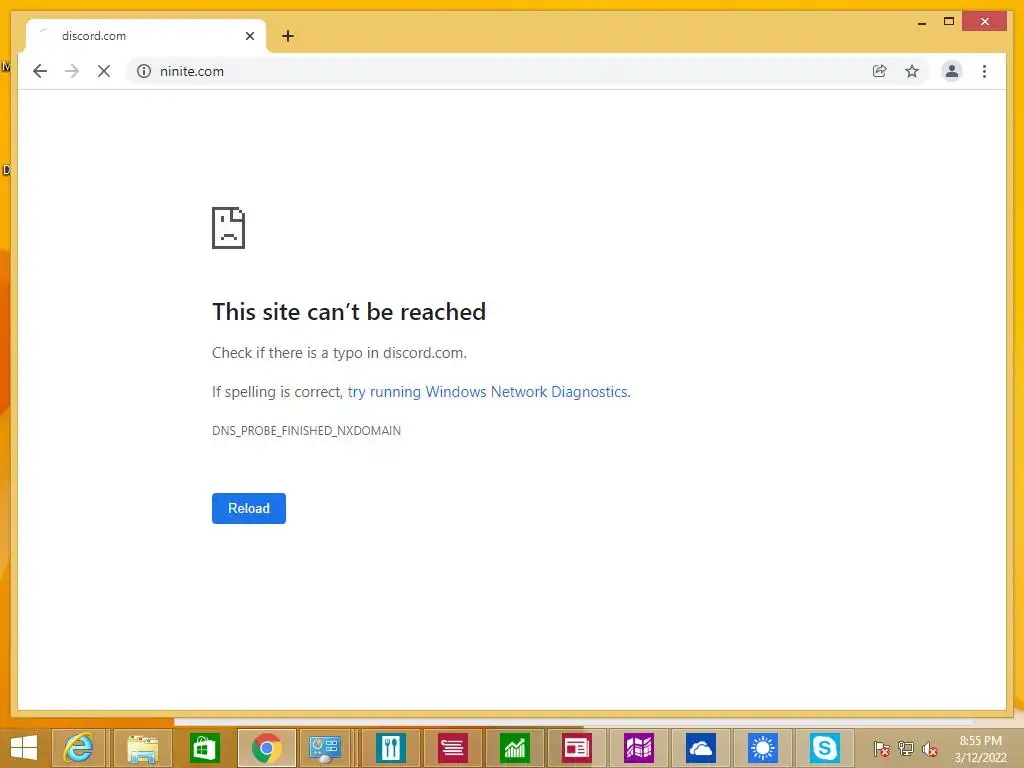Open Control Panel taskbar icon

(325, 748)
